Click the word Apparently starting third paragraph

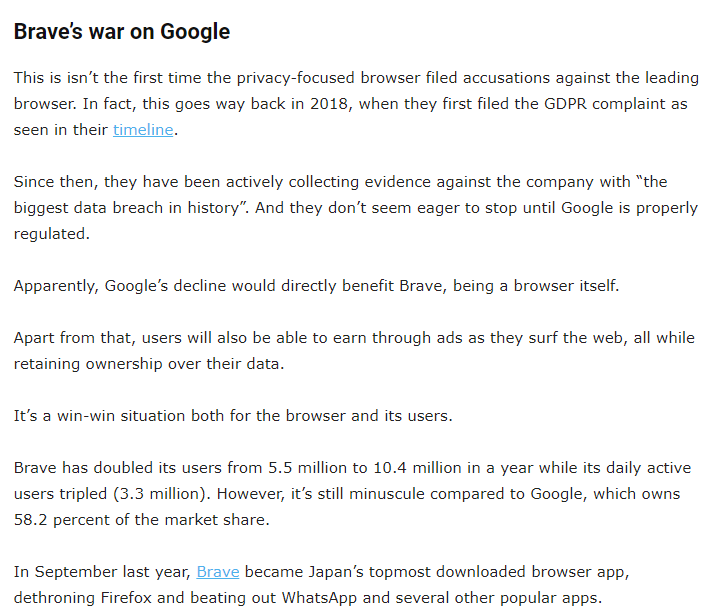coord(54,286)
